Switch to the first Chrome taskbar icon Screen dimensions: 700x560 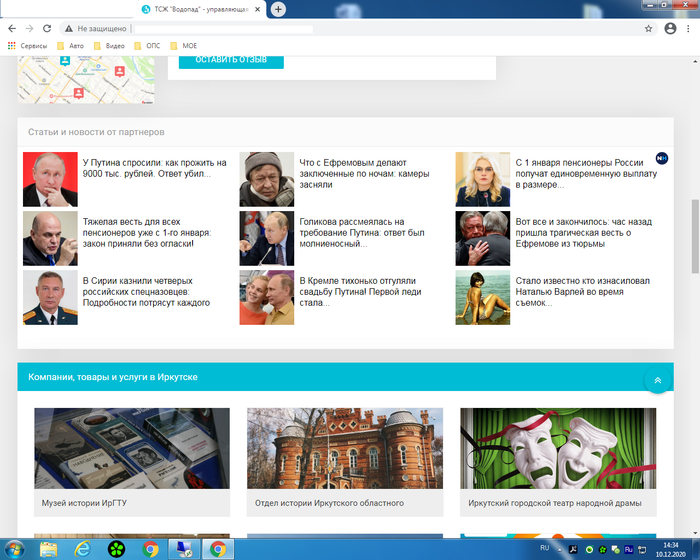[150, 549]
